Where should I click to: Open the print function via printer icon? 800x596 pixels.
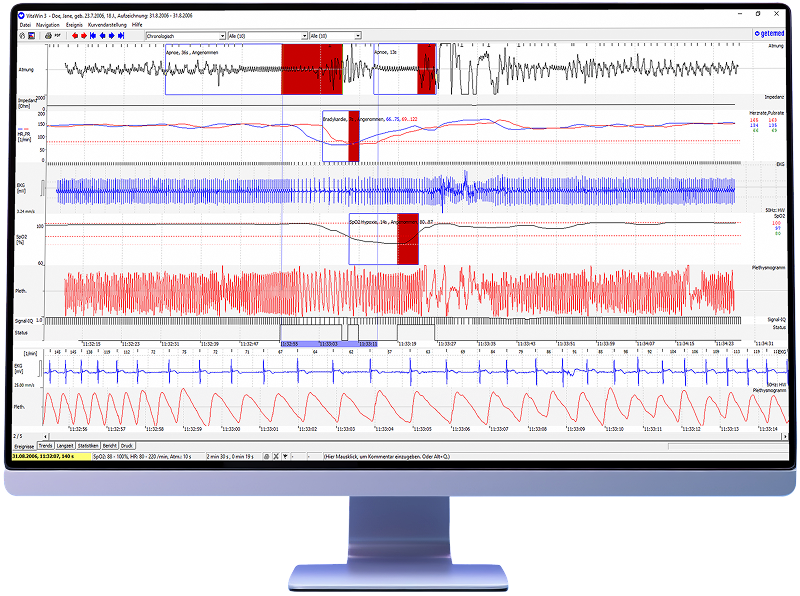[x=48, y=35]
